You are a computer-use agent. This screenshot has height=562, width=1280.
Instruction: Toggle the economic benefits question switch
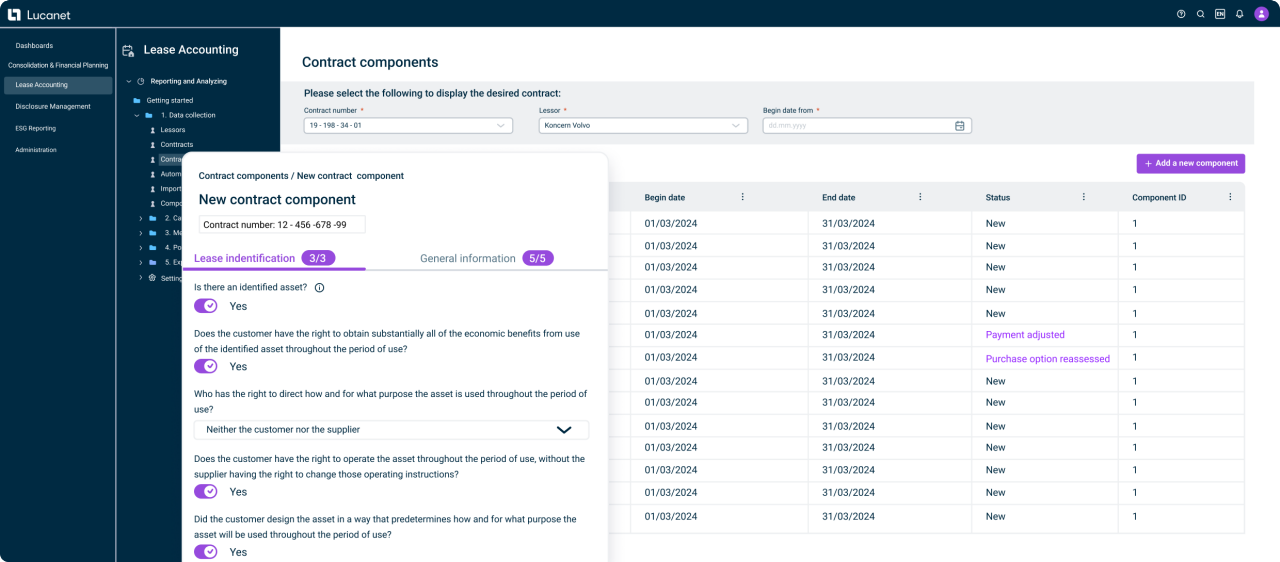pyautogui.click(x=206, y=366)
